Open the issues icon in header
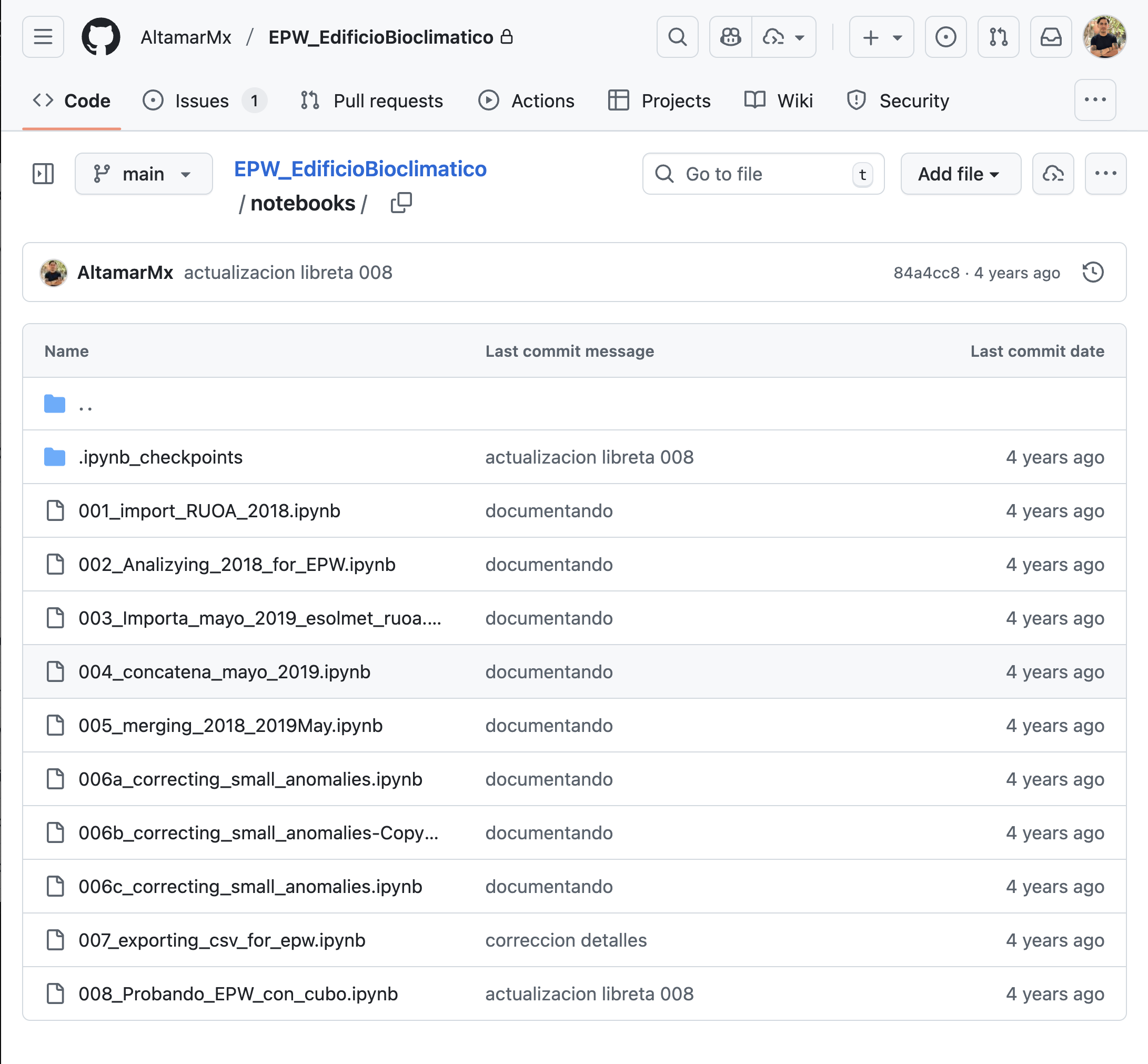The height and width of the screenshot is (1064, 1148). coord(945,37)
